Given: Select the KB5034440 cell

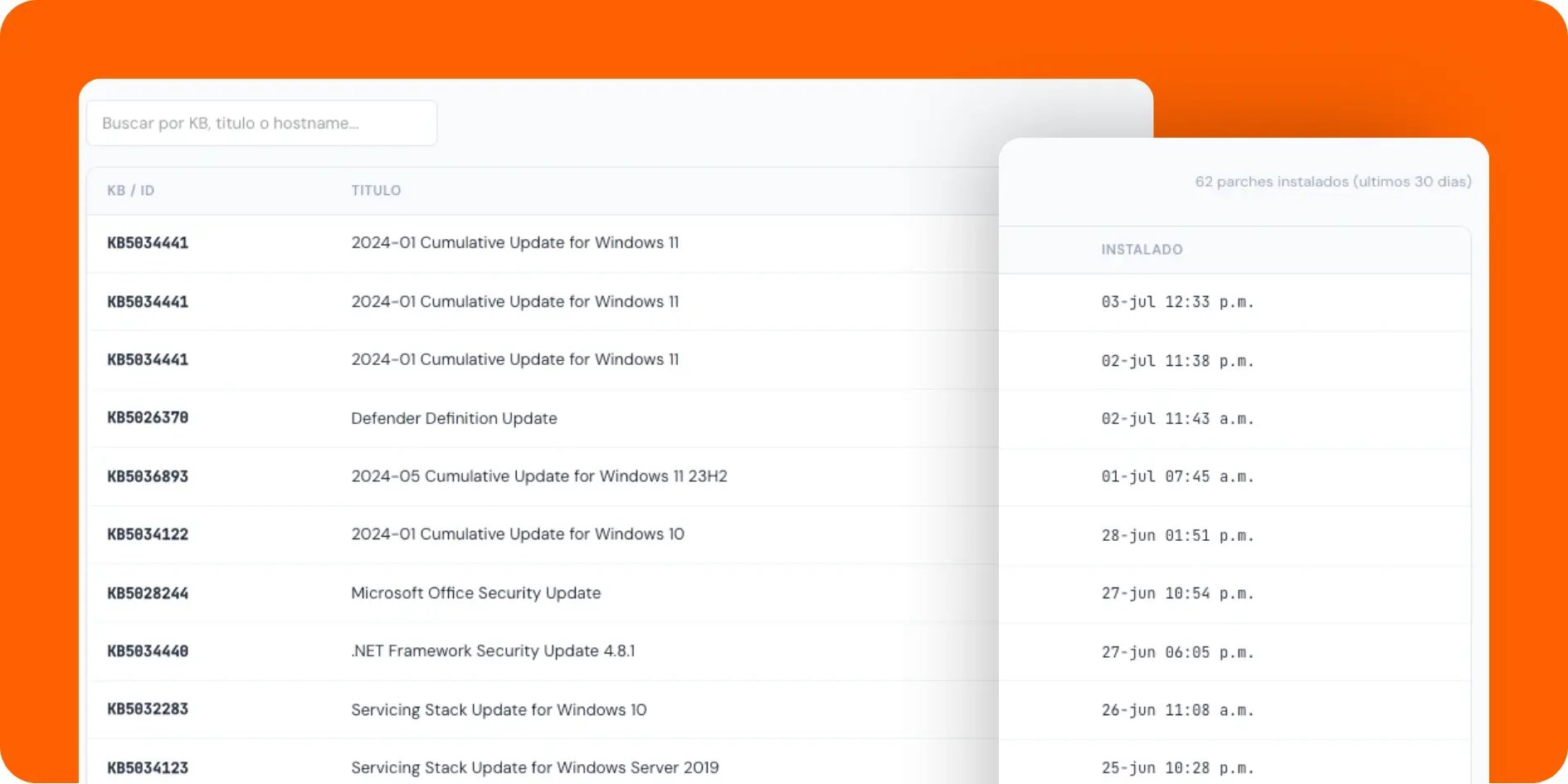Looking at the screenshot, I should (x=148, y=651).
